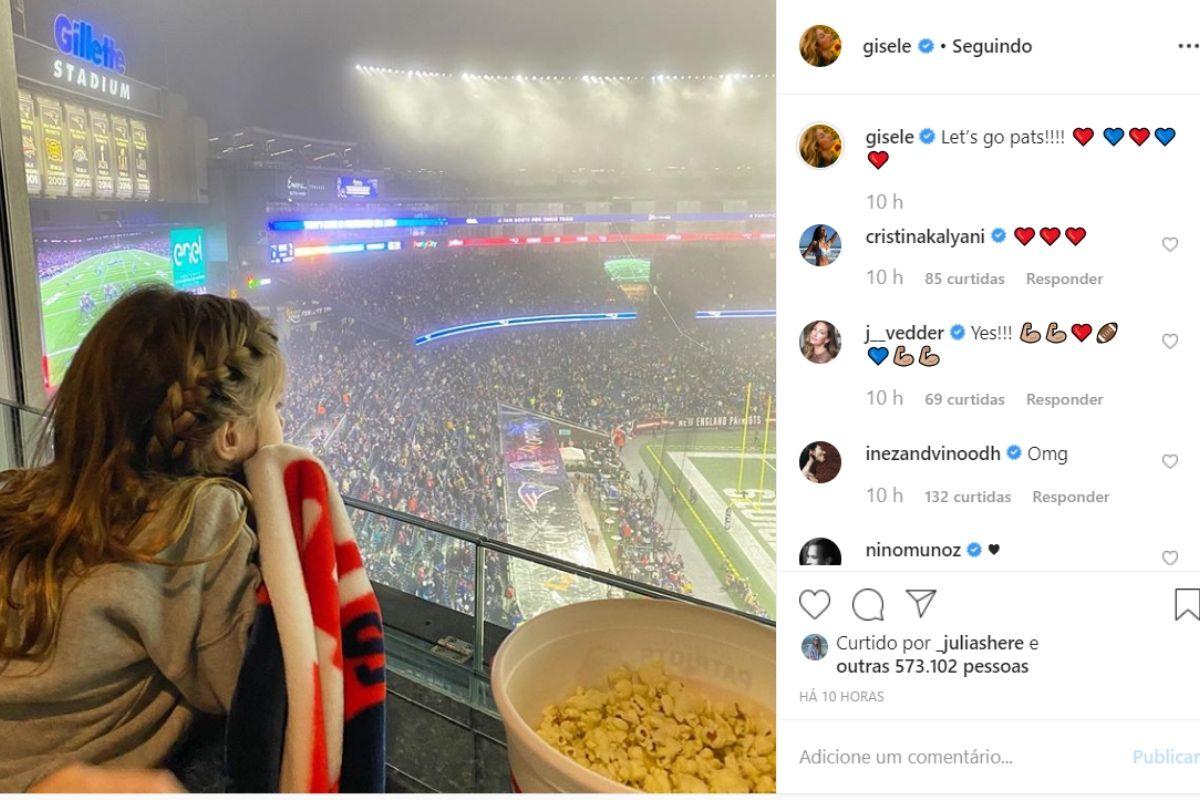View the 69 curtidas on j__vedder's comment

coord(965,399)
